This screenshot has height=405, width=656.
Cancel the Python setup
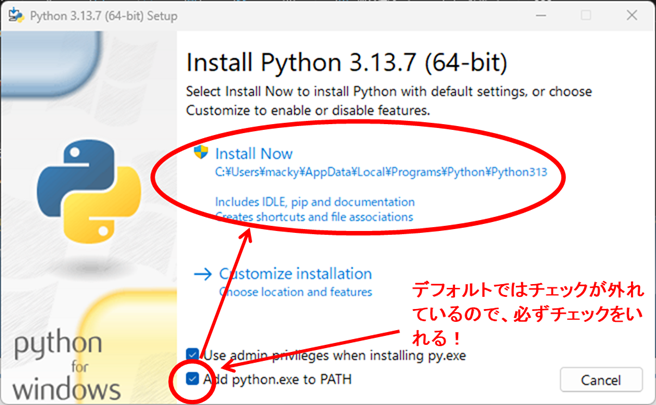pyautogui.click(x=601, y=380)
